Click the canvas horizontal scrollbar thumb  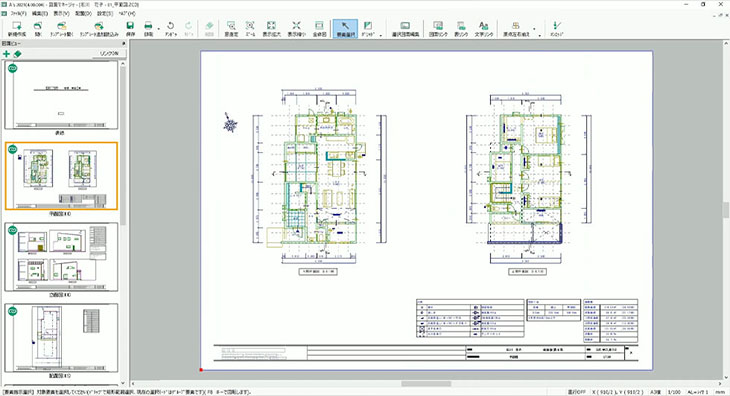tap(426, 383)
